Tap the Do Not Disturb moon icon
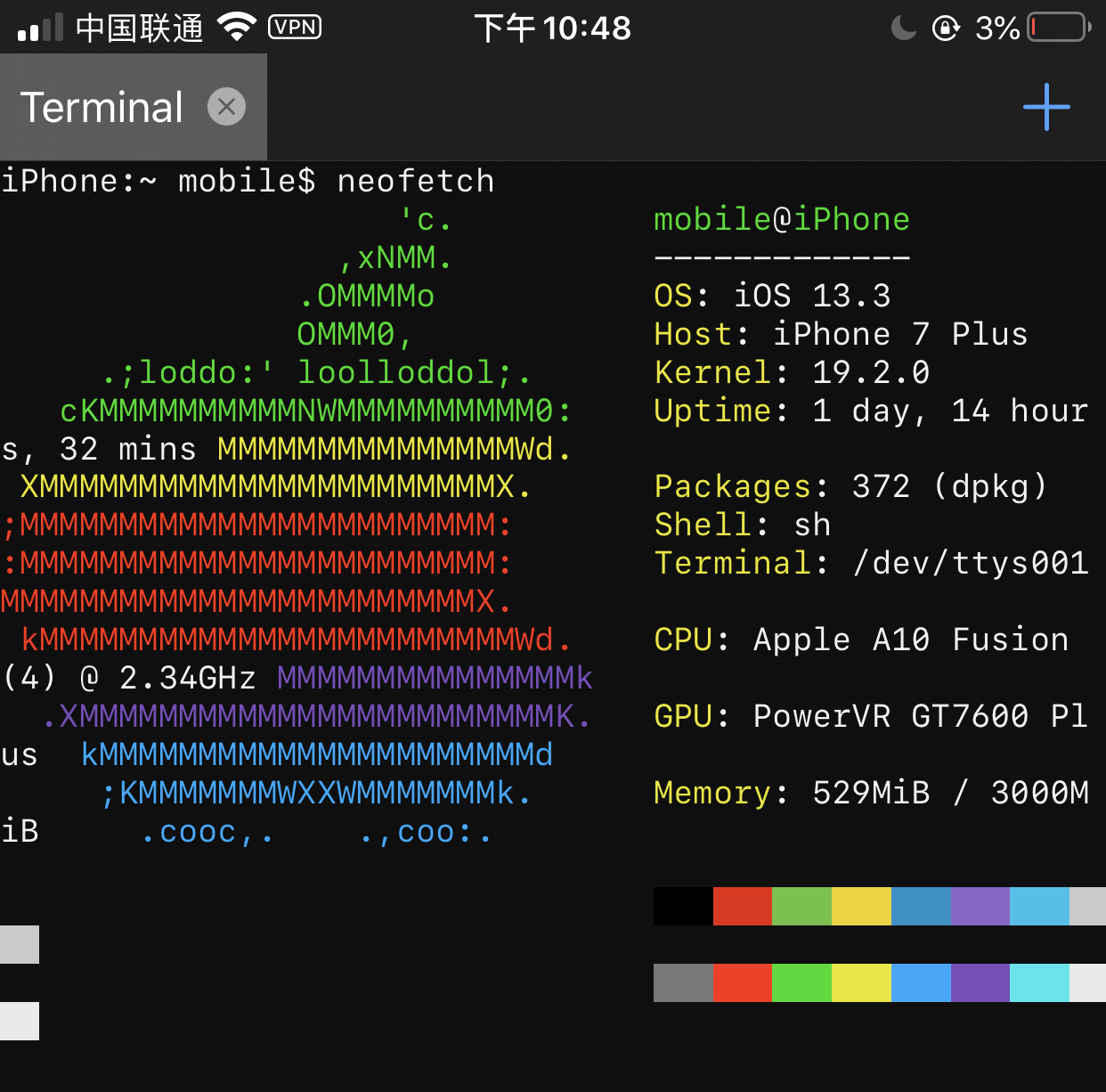This screenshot has width=1106, height=1092. click(903, 28)
